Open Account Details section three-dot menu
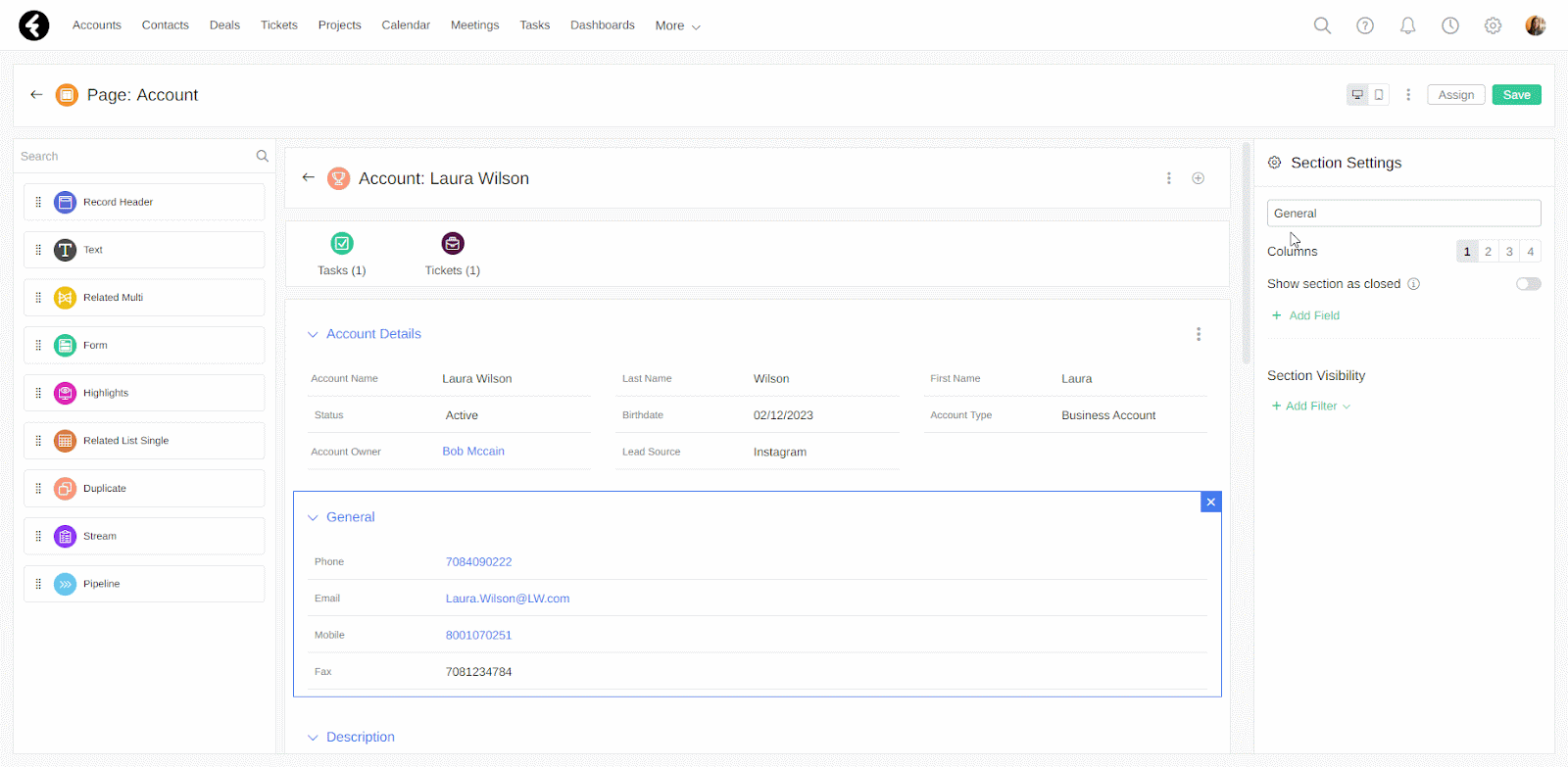The height and width of the screenshot is (767, 1568). (1199, 334)
